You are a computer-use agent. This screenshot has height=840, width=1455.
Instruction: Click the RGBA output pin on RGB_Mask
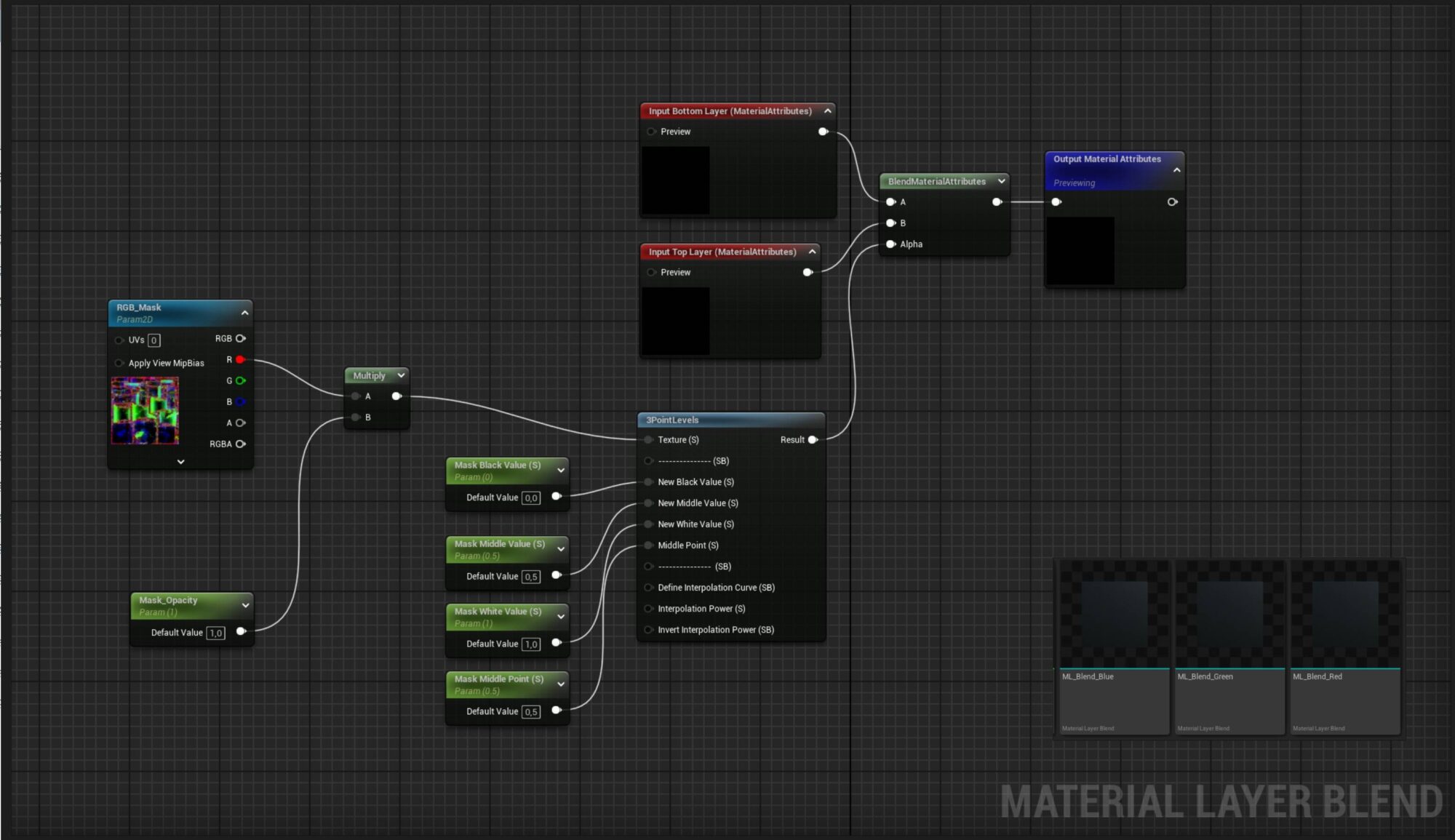[x=241, y=444]
